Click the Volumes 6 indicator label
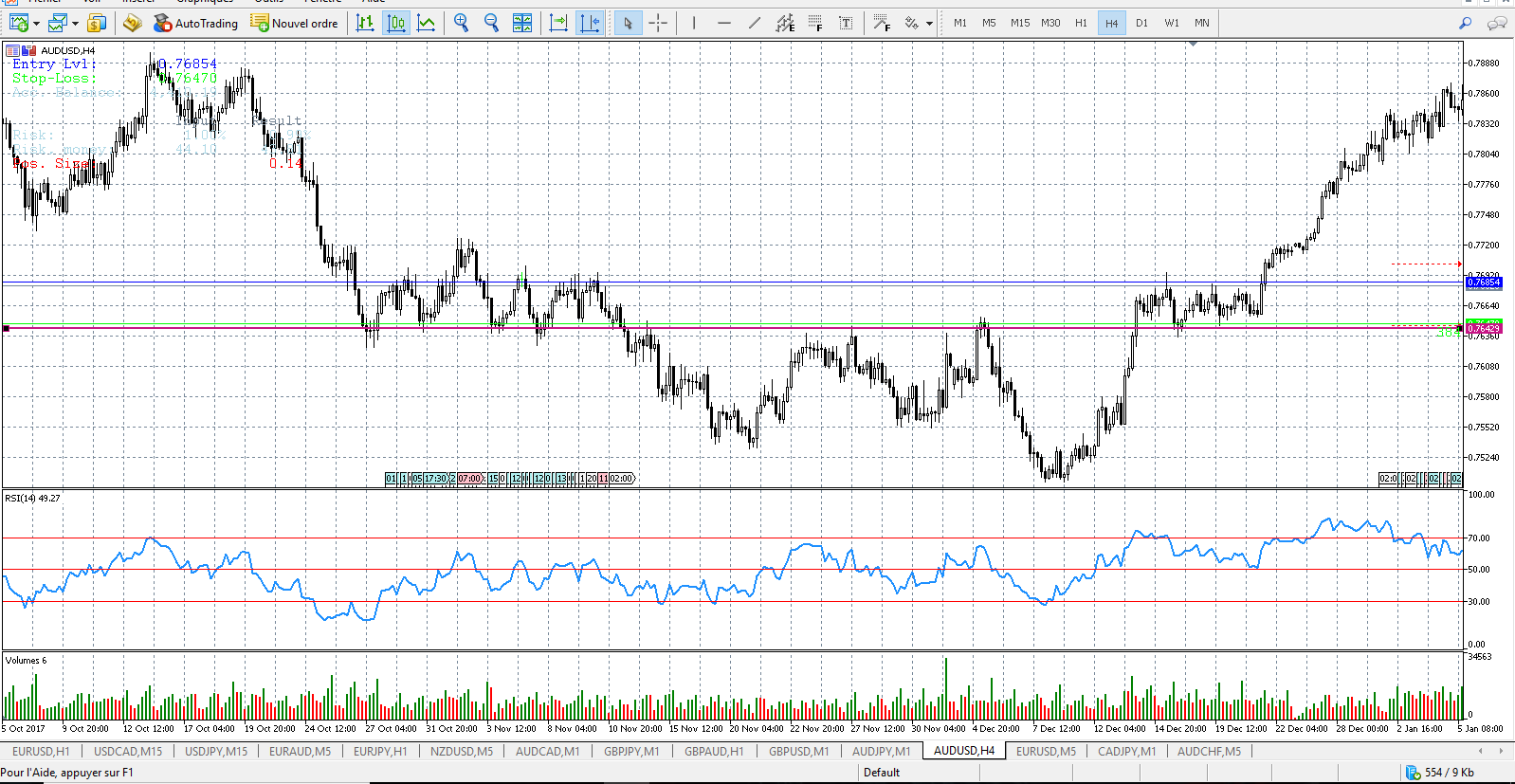The height and width of the screenshot is (784, 1515). point(26,660)
